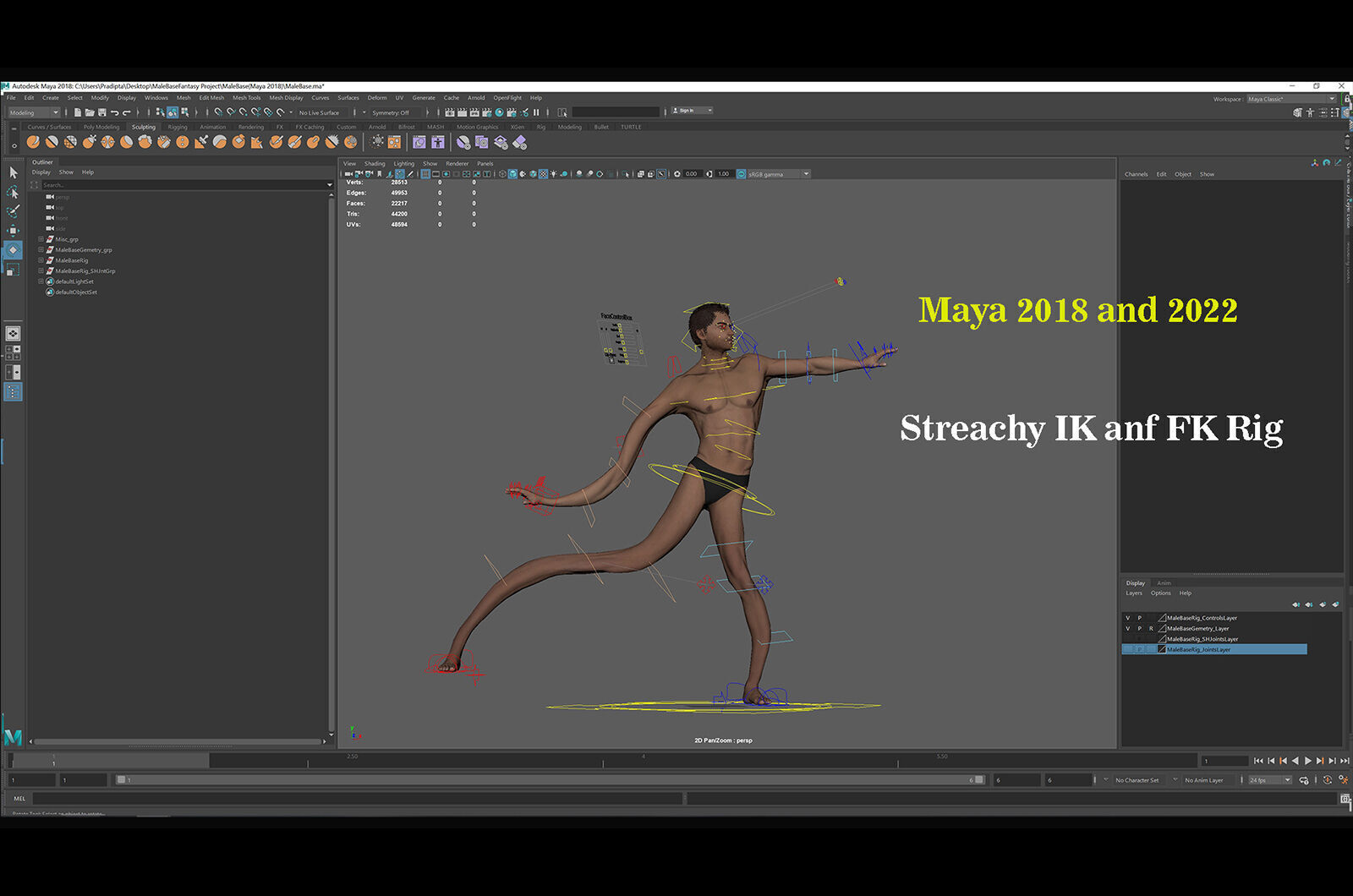Click the New Scene icon
1353x896 pixels.
tap(78, 112)
